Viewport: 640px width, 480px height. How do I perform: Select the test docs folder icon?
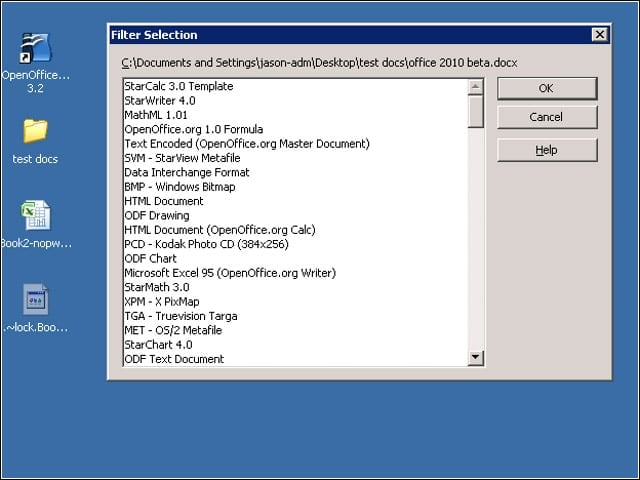[x=36, y=131]
